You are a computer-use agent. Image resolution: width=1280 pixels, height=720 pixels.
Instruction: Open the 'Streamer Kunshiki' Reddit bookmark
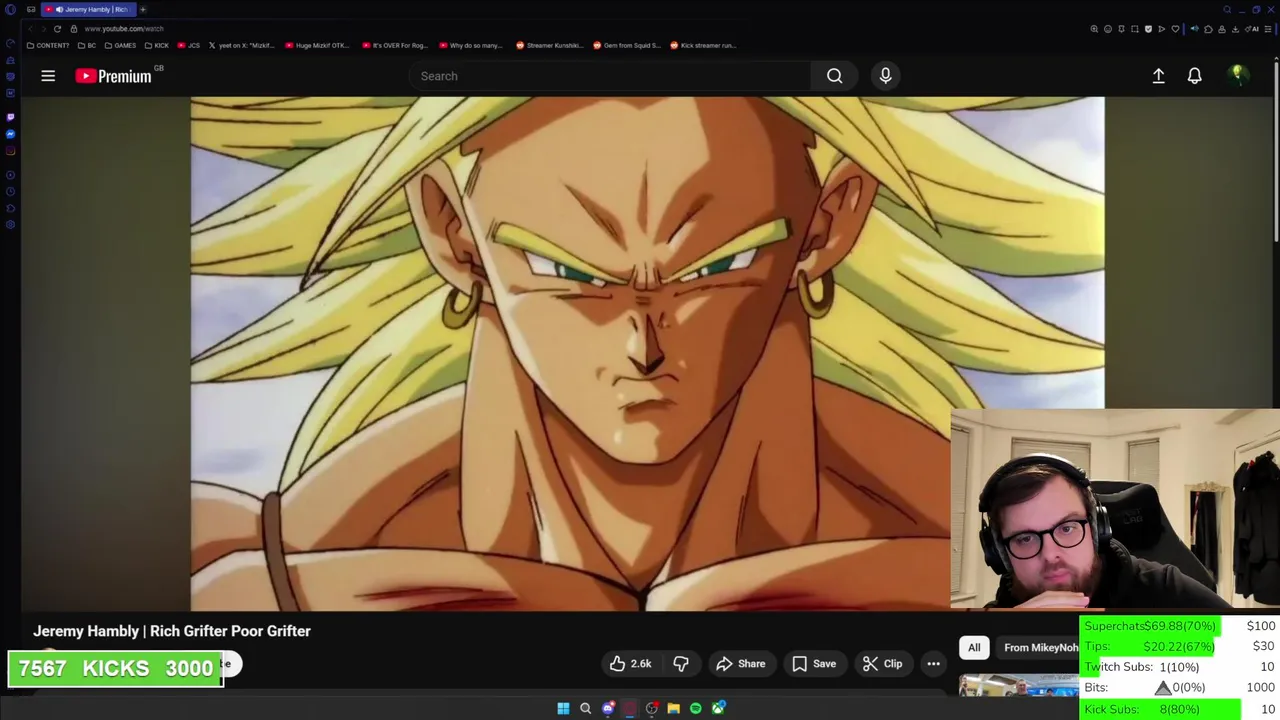click(549, 45)
